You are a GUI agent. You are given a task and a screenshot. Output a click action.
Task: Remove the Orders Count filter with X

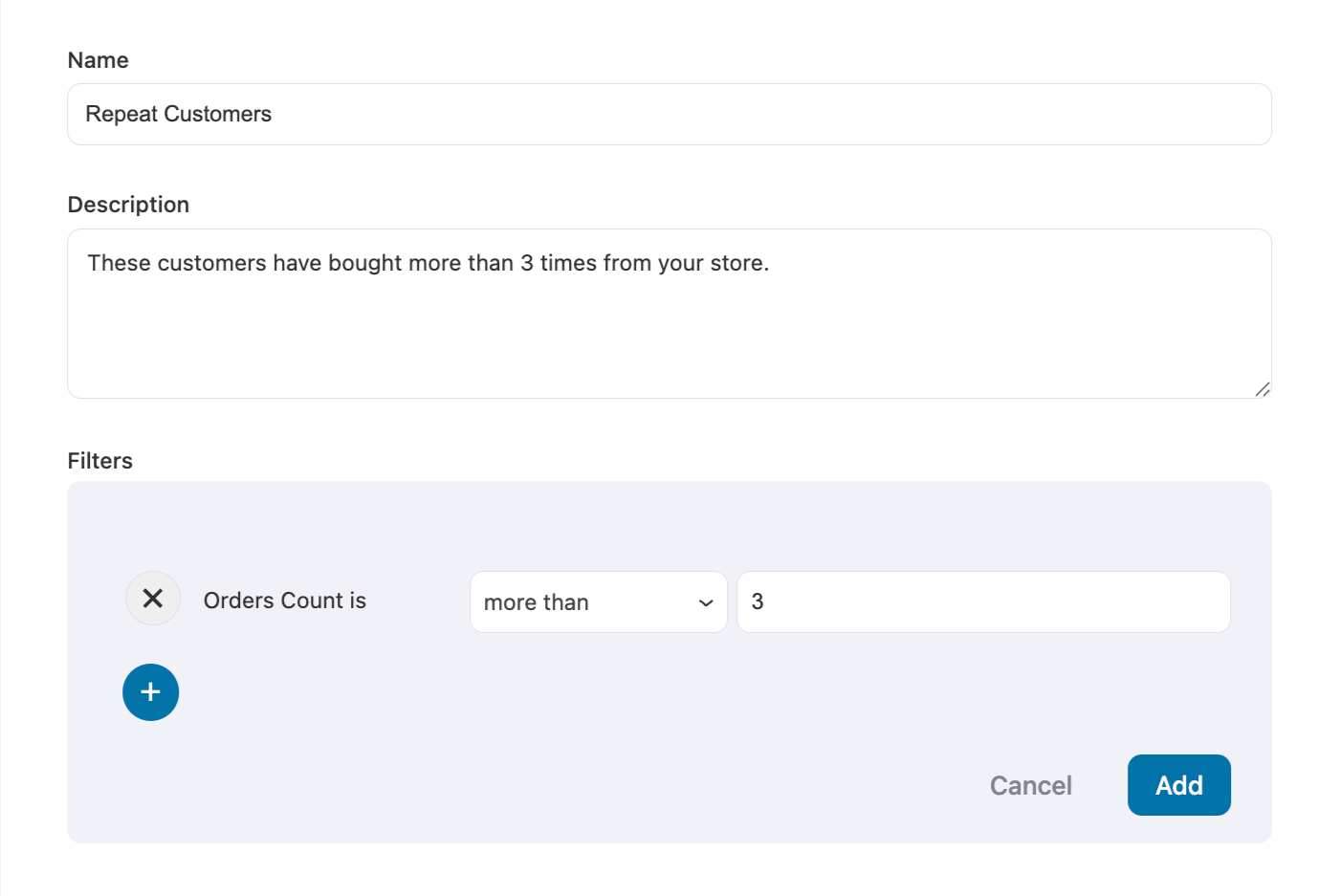pos(153,599)
